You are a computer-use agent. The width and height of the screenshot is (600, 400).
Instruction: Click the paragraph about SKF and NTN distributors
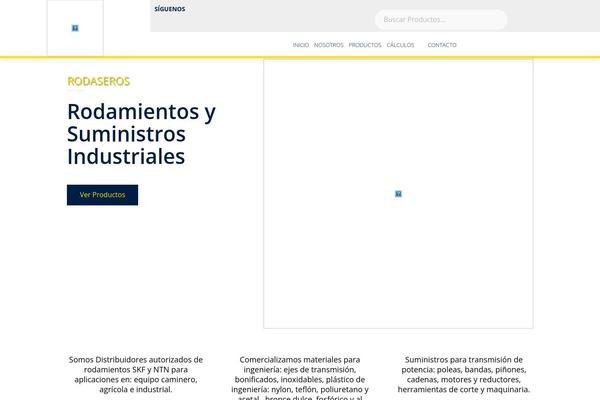(x=136, y=374)
